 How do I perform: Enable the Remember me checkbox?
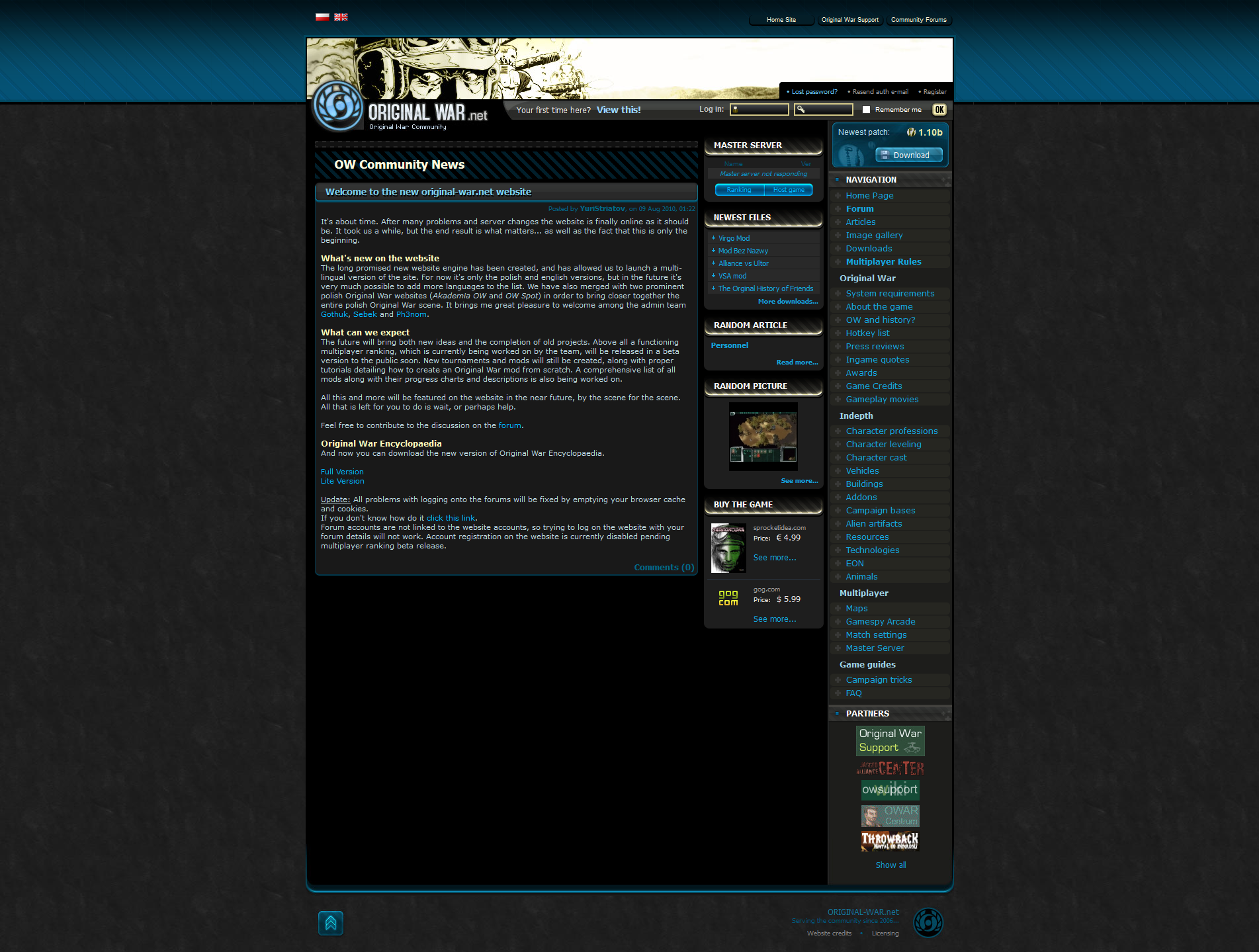tap(866, 110)
